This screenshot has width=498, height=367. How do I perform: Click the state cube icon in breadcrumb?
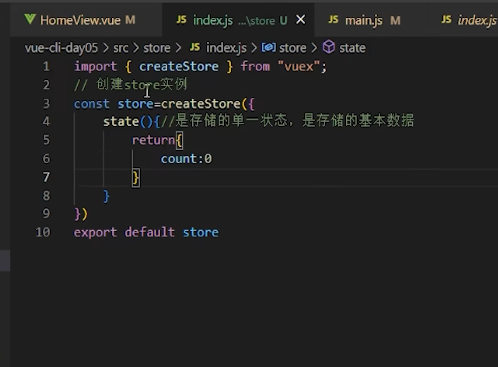[x=329, y=47]
